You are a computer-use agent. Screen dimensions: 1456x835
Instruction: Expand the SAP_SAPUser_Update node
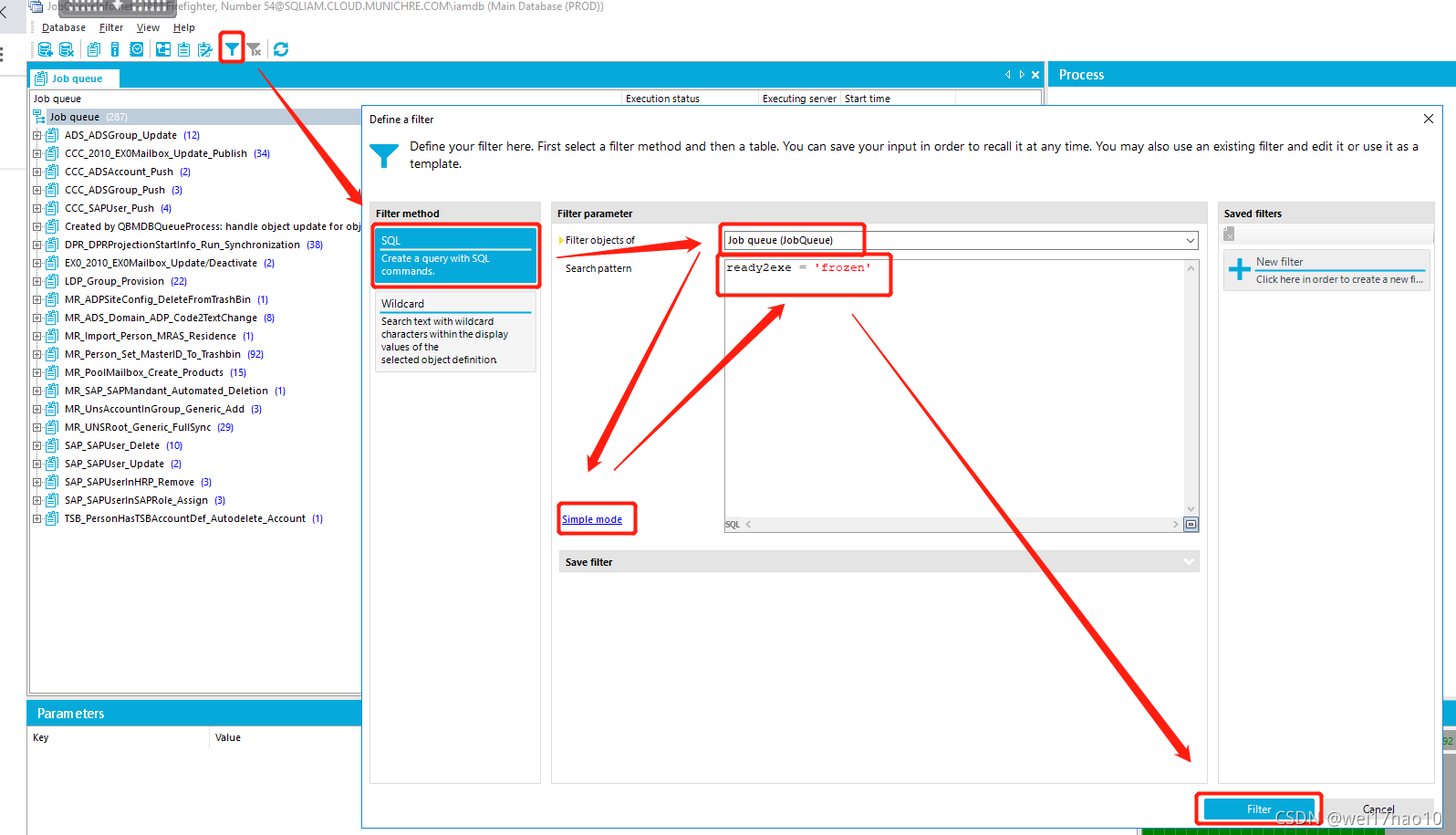point(37,464)
